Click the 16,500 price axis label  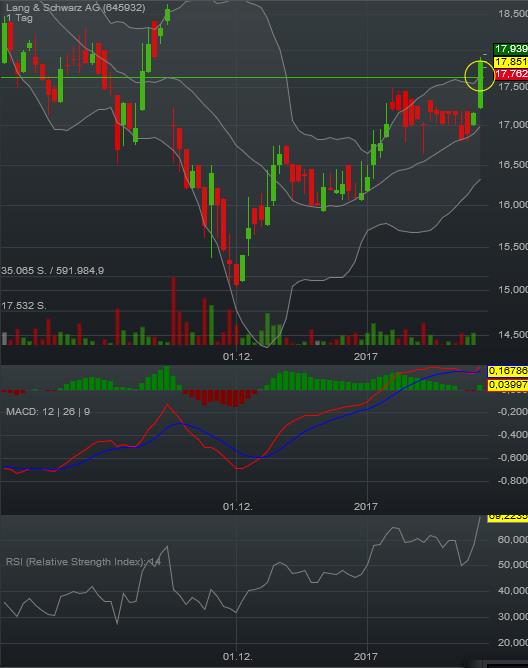pyautogui.click(x=513, y=165)
